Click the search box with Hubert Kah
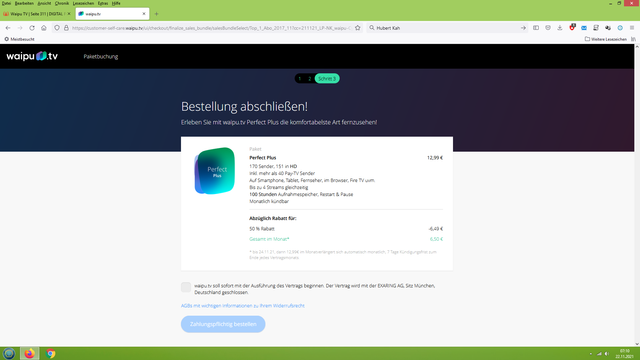Image resolution: width=640 pixels, height=360 pixels. click(x=447, y=28)
